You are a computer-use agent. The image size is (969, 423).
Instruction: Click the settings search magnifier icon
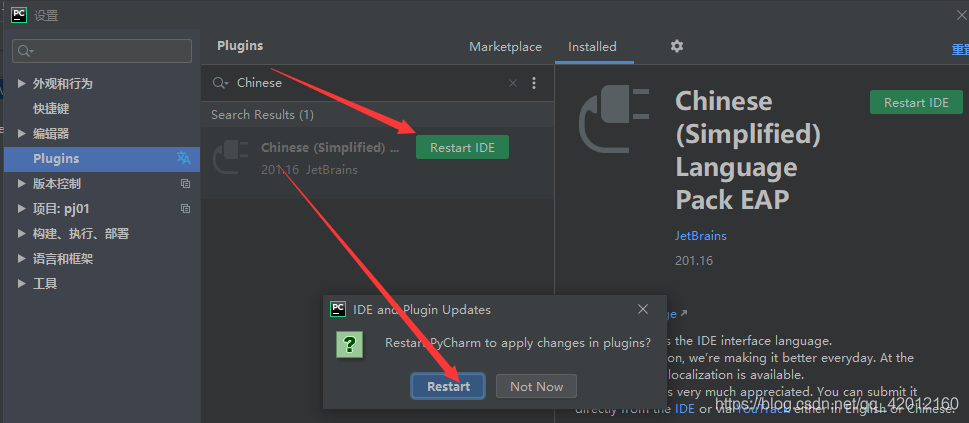pyautogui.click(x=25, y=51)
